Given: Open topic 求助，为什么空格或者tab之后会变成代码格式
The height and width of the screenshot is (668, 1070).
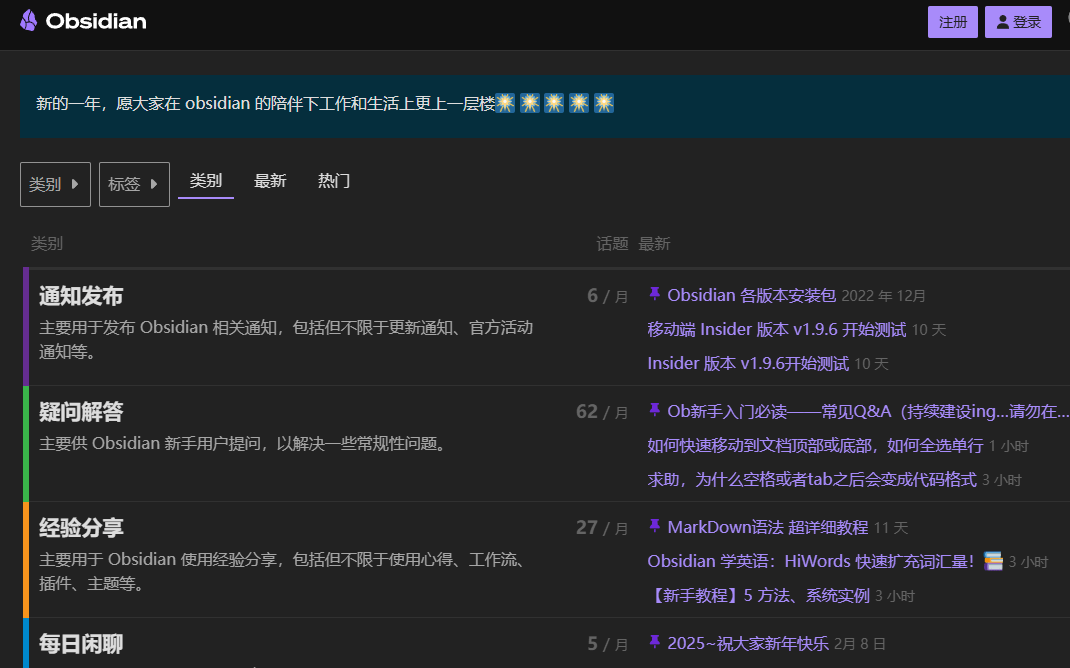Looking at the screenshot, I should (x=812, y=480).
